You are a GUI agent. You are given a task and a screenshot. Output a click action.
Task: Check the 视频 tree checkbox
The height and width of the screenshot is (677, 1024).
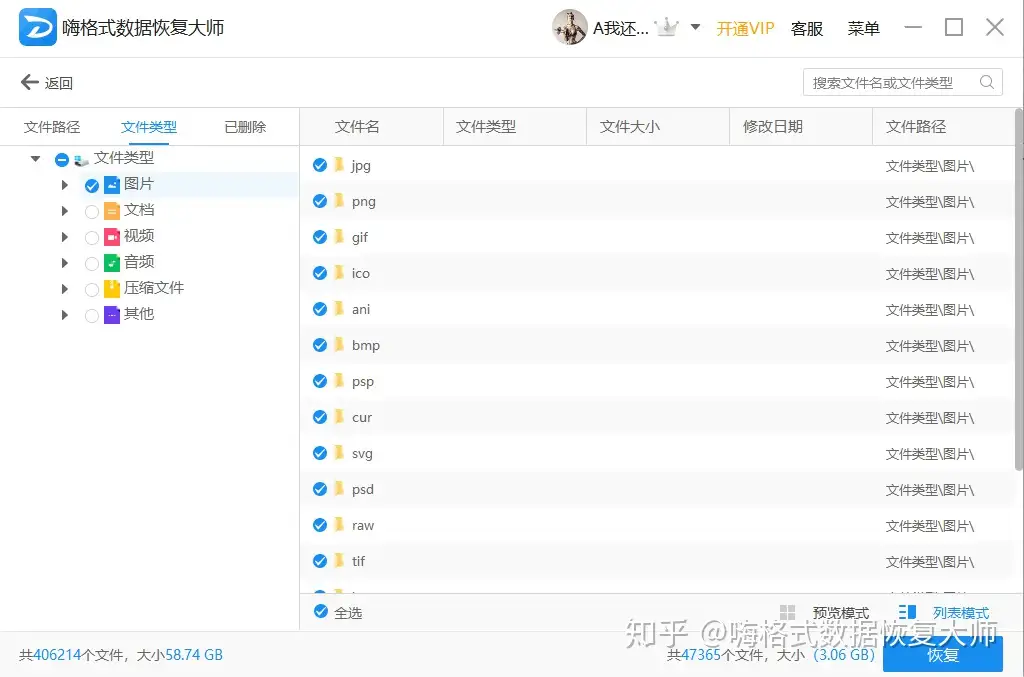tap(92, 238)
